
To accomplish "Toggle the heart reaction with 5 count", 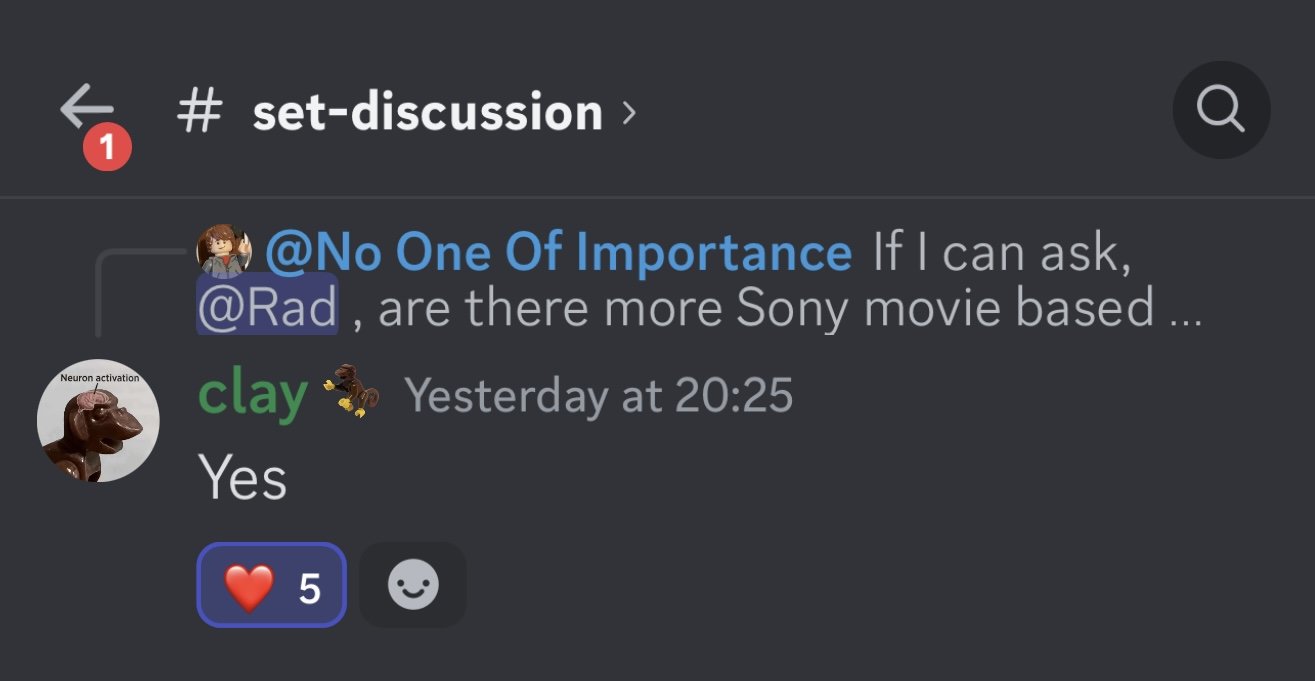I will [272, 586].
